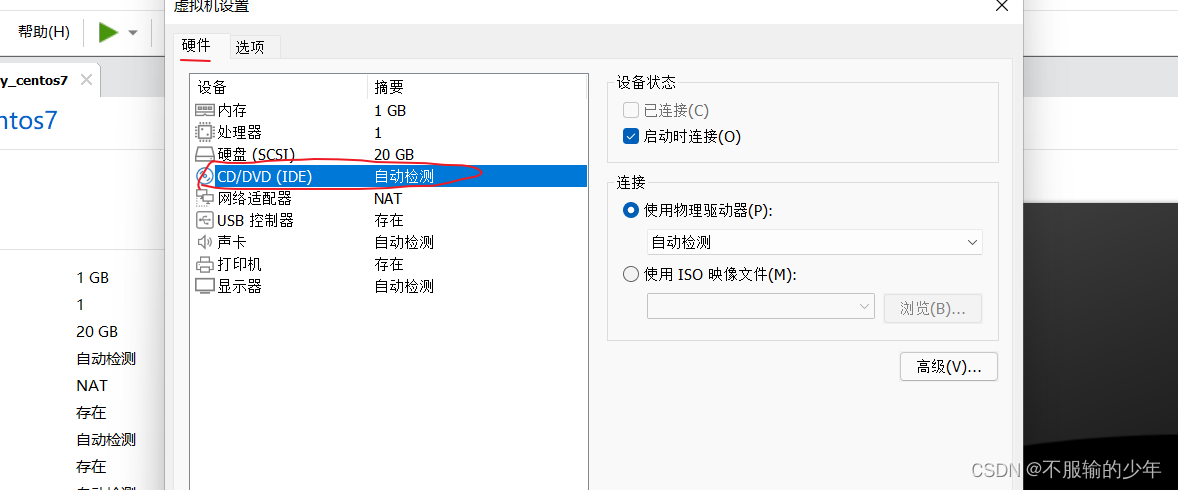Select 使用物理驱动器(P) radio button
The image size is (1178, 490).
click(x=630, y=210)
